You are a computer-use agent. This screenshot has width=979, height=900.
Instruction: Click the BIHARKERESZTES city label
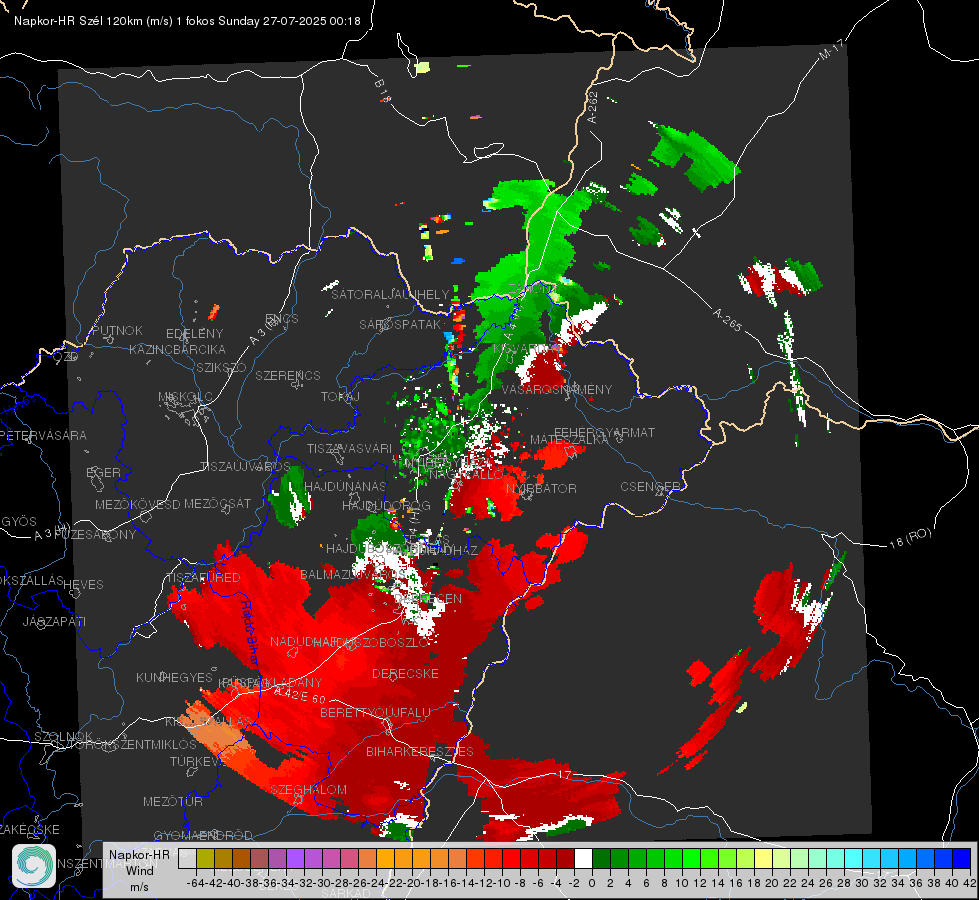tap(420, 751)
